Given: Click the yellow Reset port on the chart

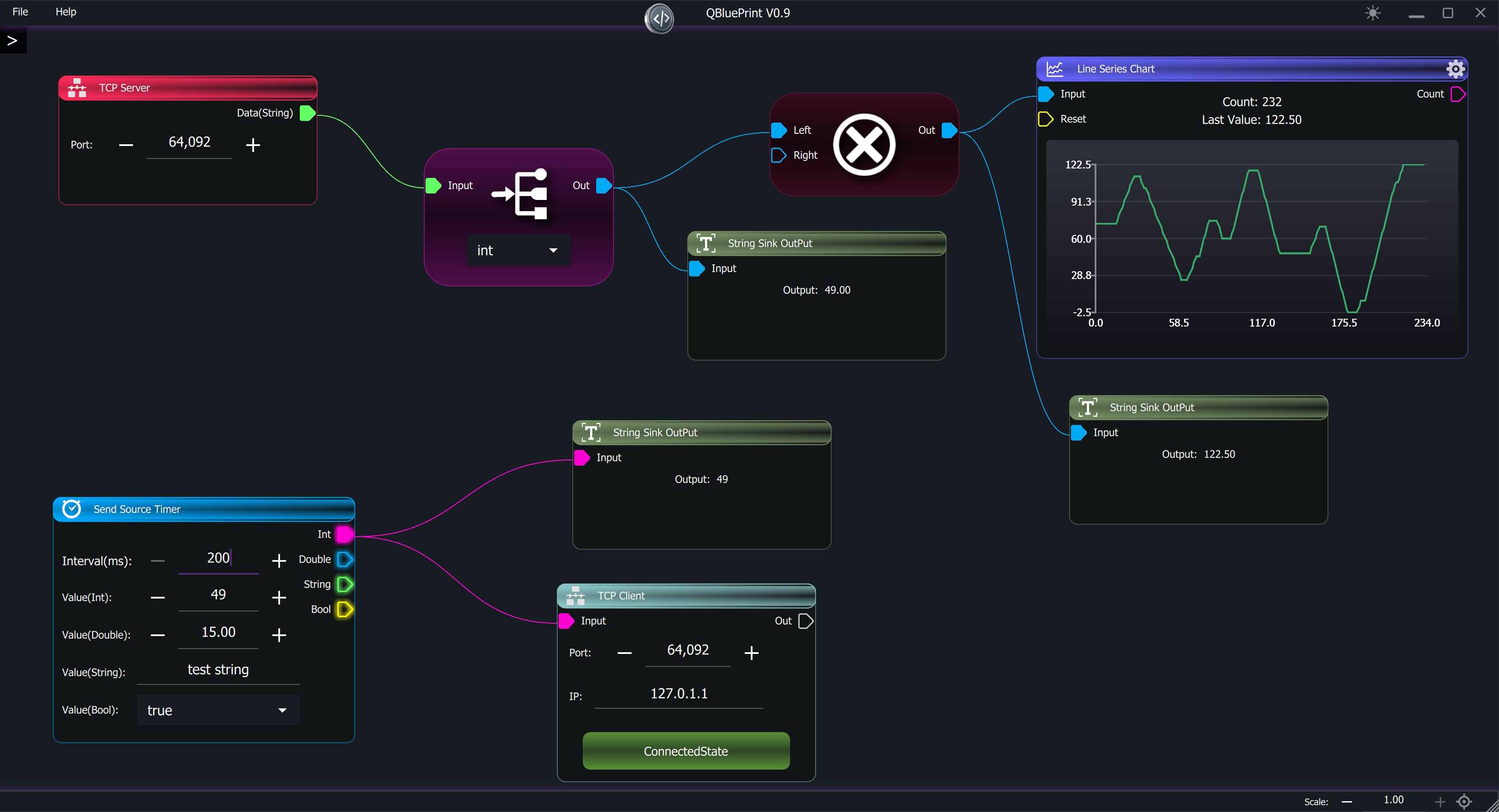Looking at the screenshot, I should [1045, 119].
